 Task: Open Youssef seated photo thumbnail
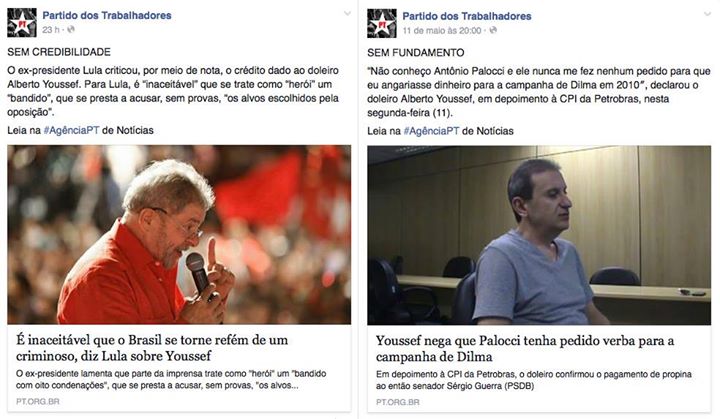[x=539, y=235]
